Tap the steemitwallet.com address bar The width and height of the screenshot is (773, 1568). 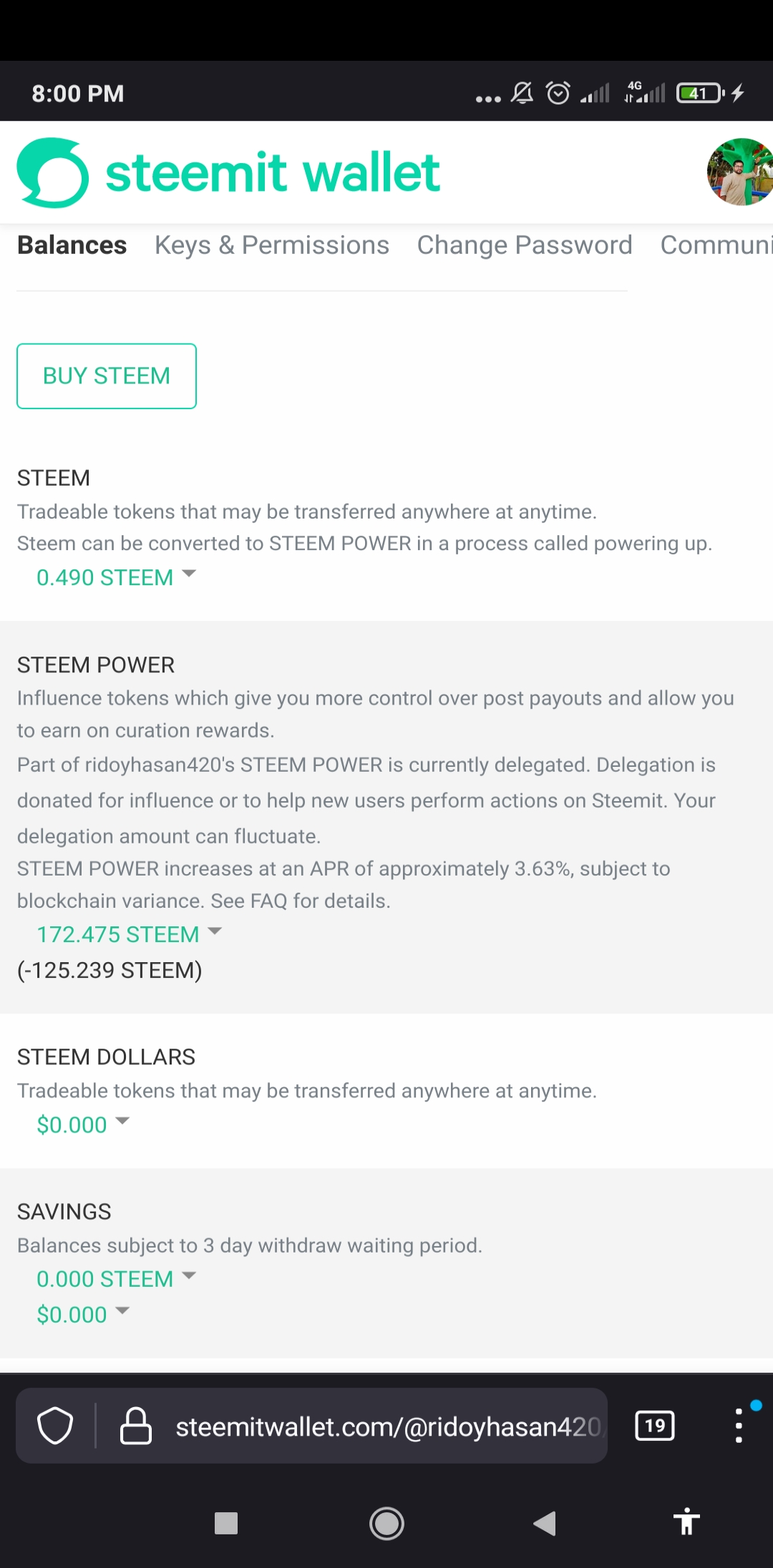[x=388, y=1426]
